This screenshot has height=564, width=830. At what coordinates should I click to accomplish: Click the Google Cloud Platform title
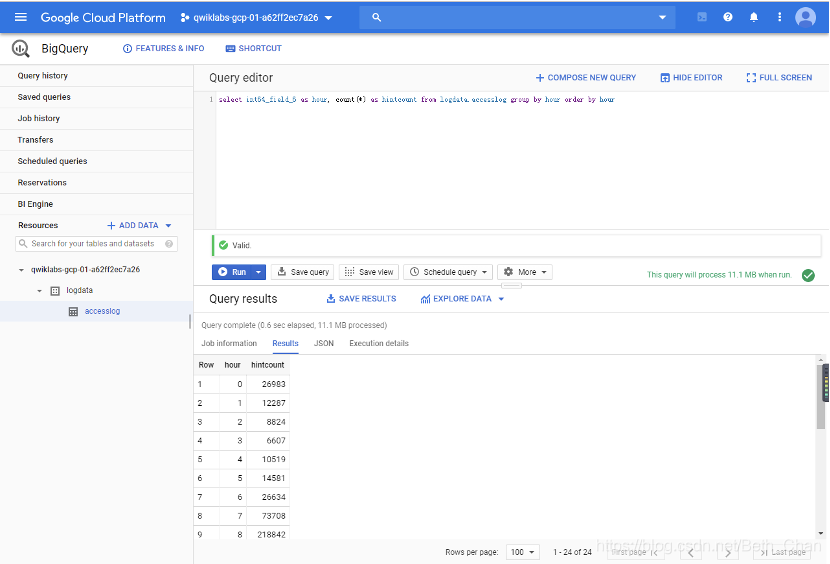pos(103,17)
